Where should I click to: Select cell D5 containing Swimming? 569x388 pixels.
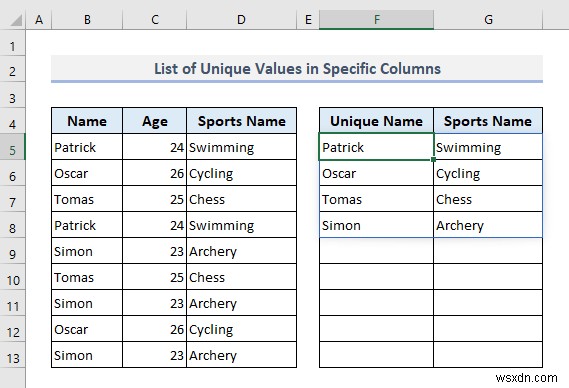[241, 147]
